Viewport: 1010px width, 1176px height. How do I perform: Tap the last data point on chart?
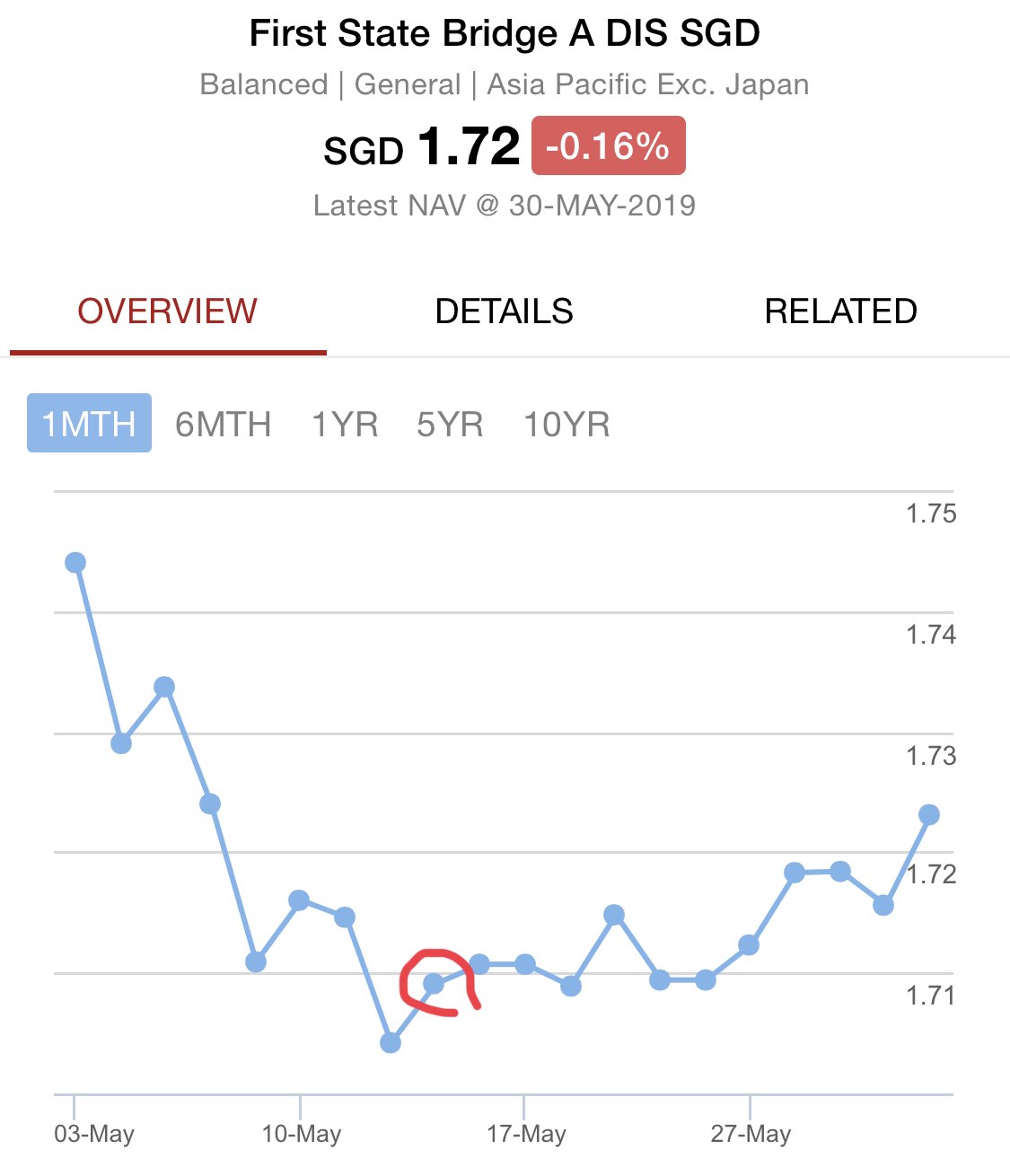929,815
